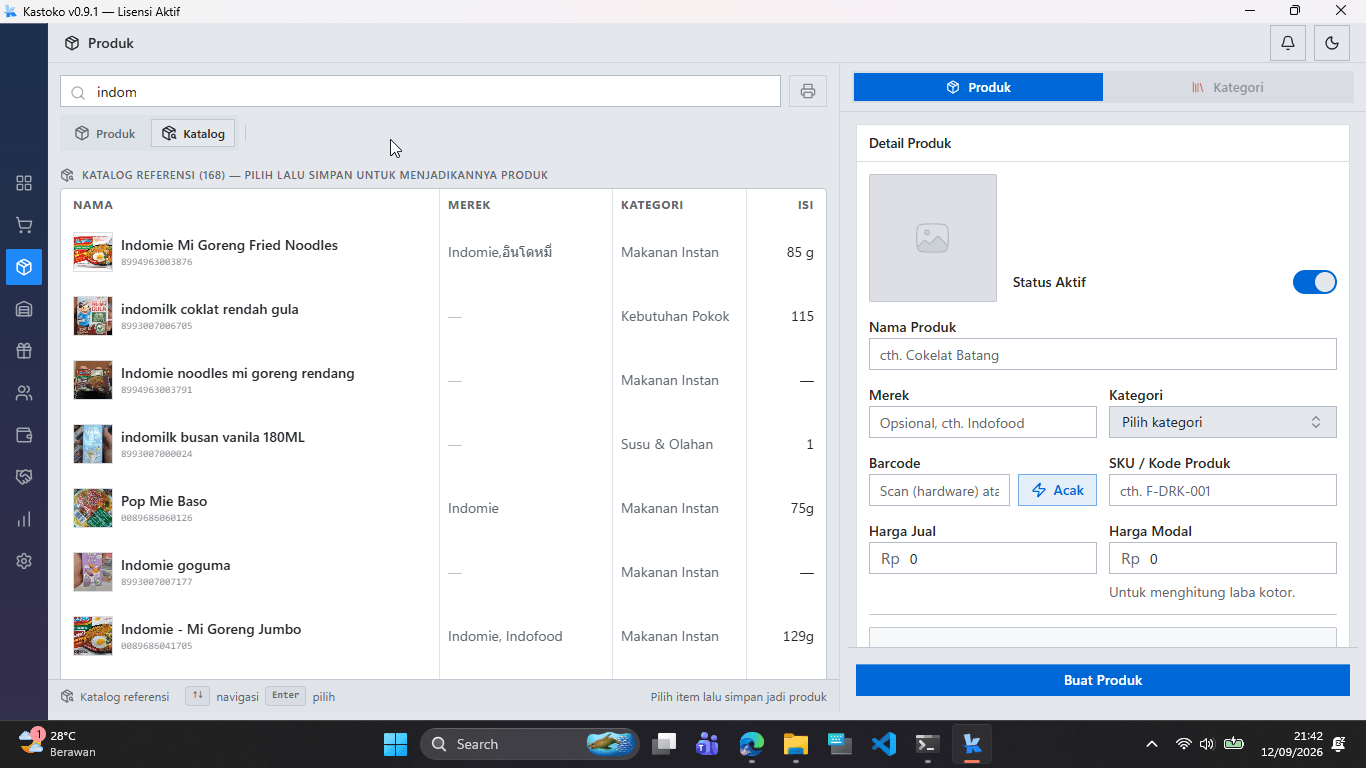Click the notification bell icon
Viewport: 1366px width, 768px height.
click(1288, 43)
